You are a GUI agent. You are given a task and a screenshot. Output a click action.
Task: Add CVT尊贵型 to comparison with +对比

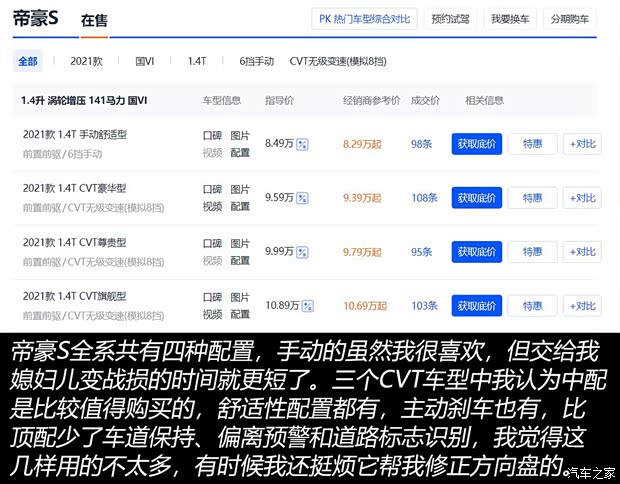(582, 252)
